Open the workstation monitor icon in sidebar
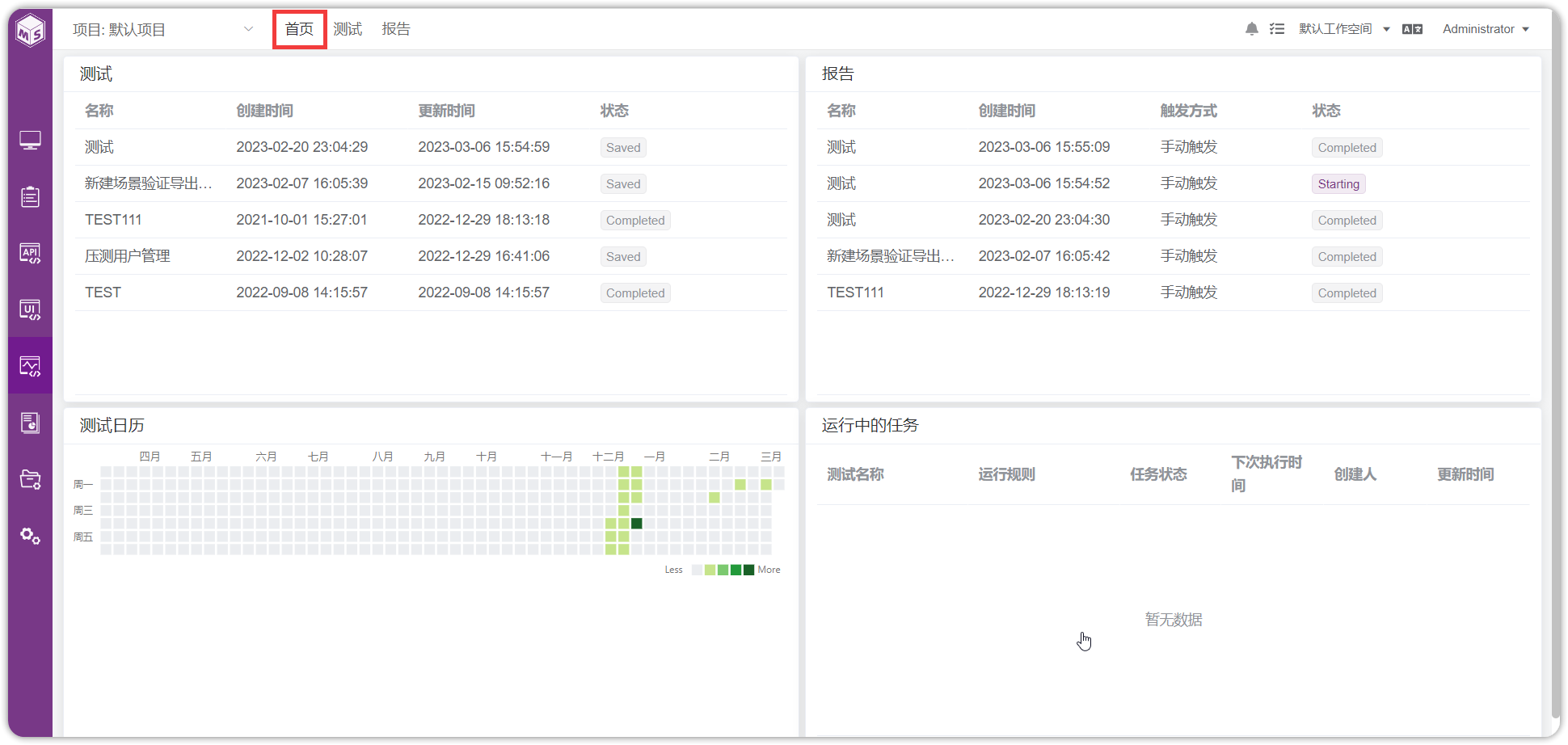 [x=31, y=141]
